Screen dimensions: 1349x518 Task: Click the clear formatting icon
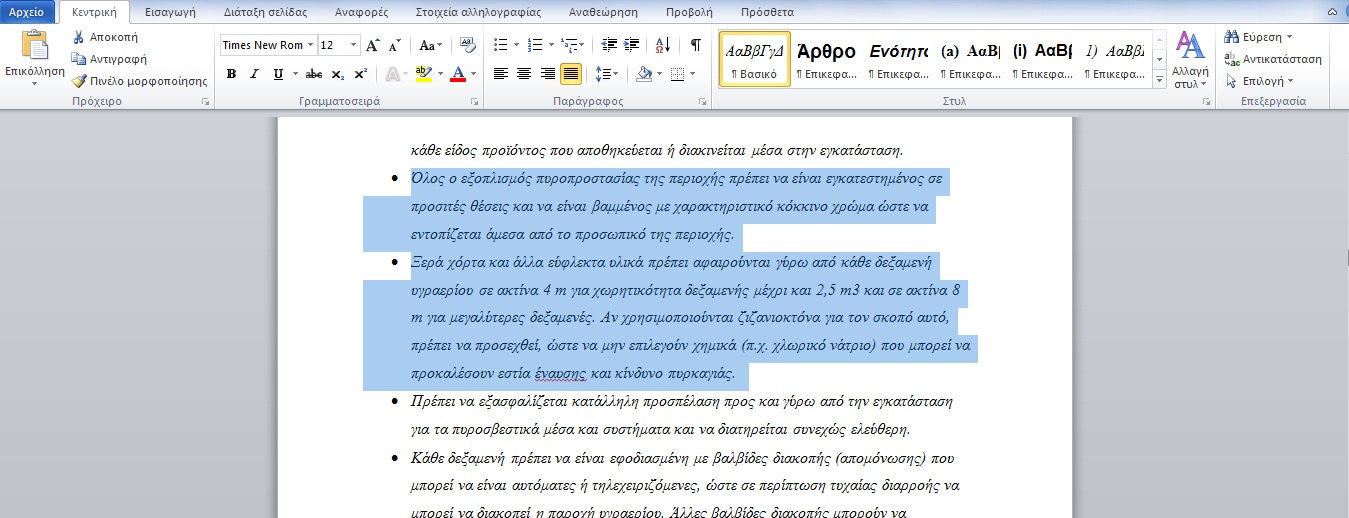[468, 45]
